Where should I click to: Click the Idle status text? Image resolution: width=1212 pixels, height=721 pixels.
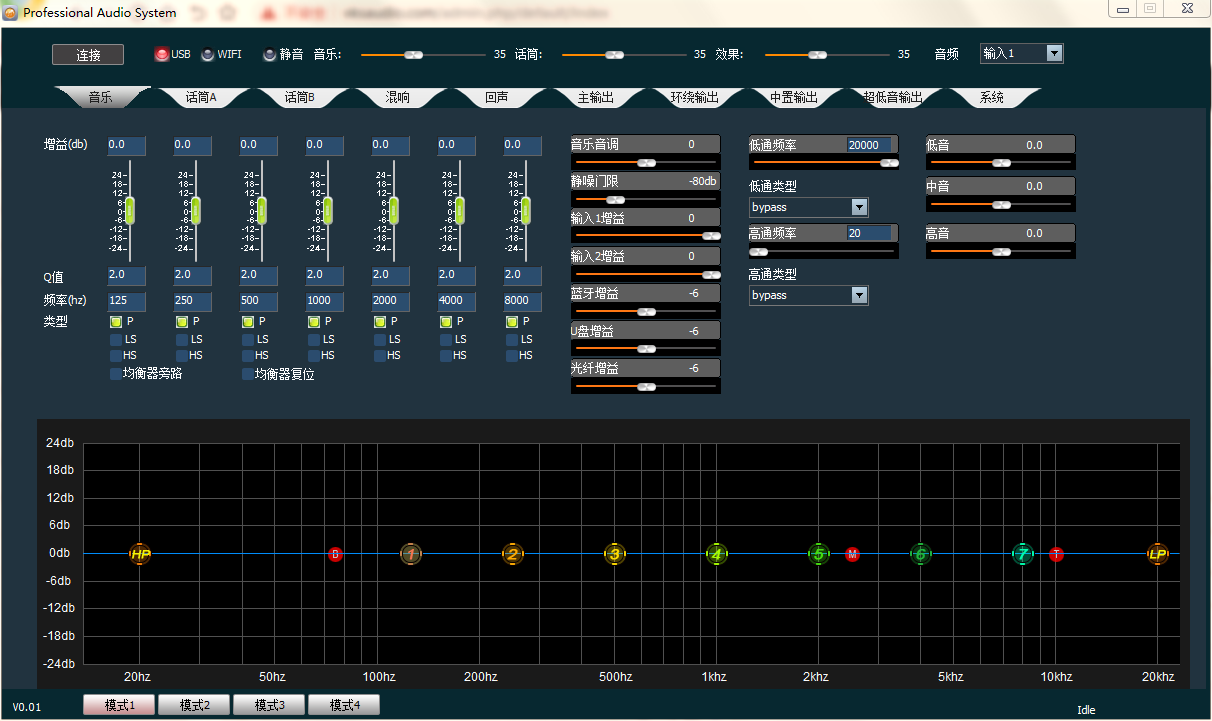tap(1086, 710)
